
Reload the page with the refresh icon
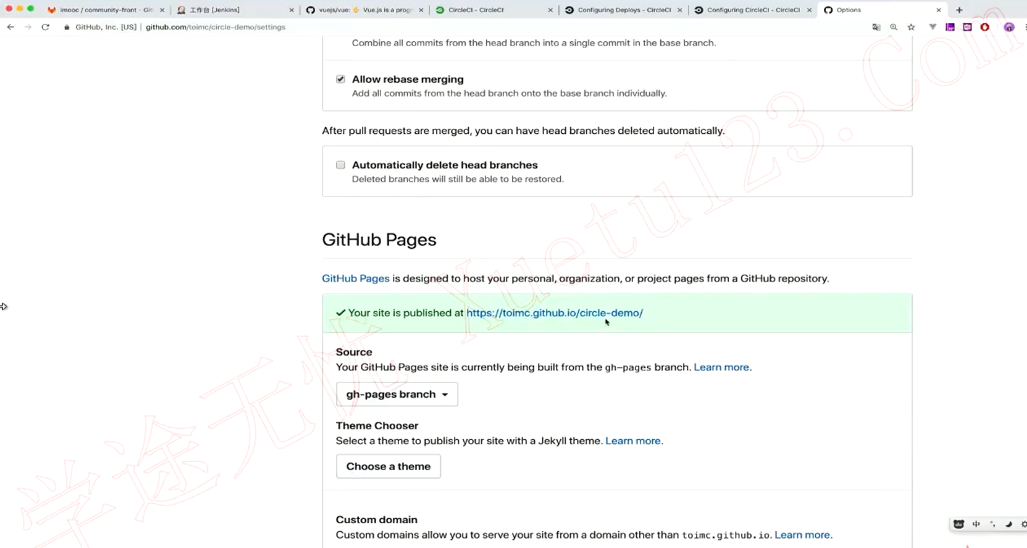tap(45, 27)
